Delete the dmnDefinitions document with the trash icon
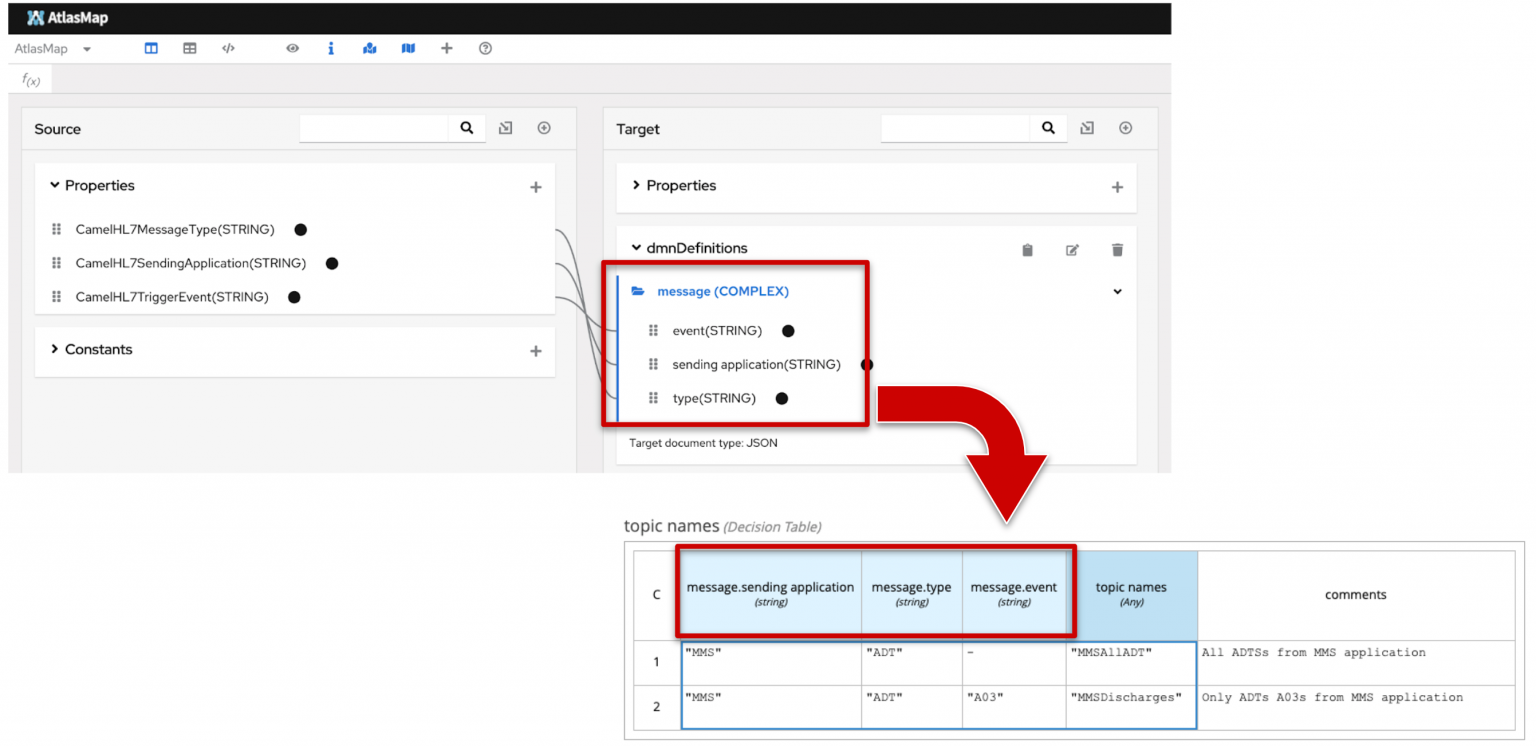Viewport: 1536px width, 746px height. pos(1117,249)
